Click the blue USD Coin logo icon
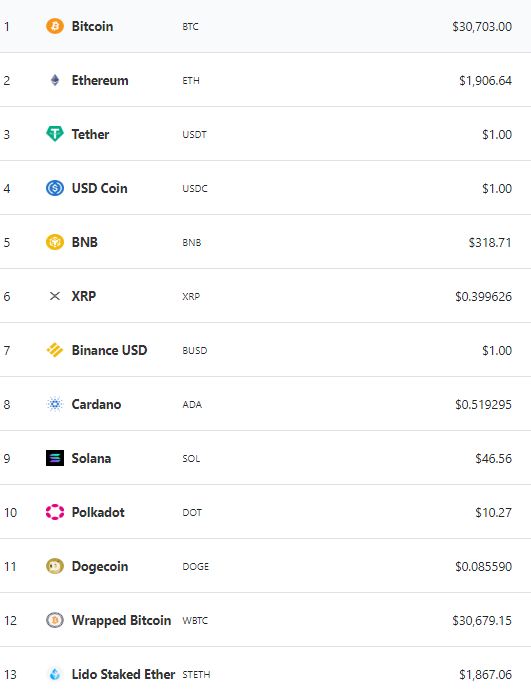This screenshot has width=531, height=693. pos(55,188)
